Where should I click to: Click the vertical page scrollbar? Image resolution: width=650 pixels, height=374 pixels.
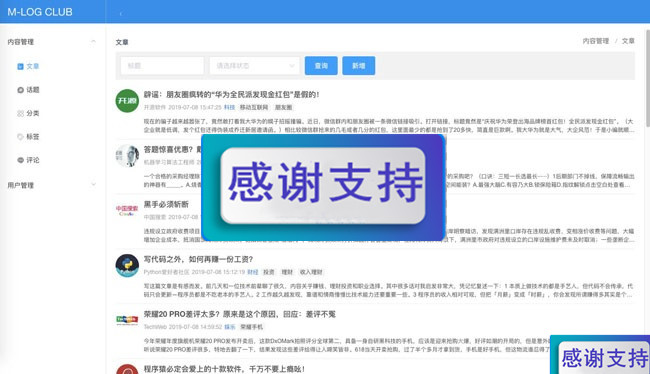[647, 78]
